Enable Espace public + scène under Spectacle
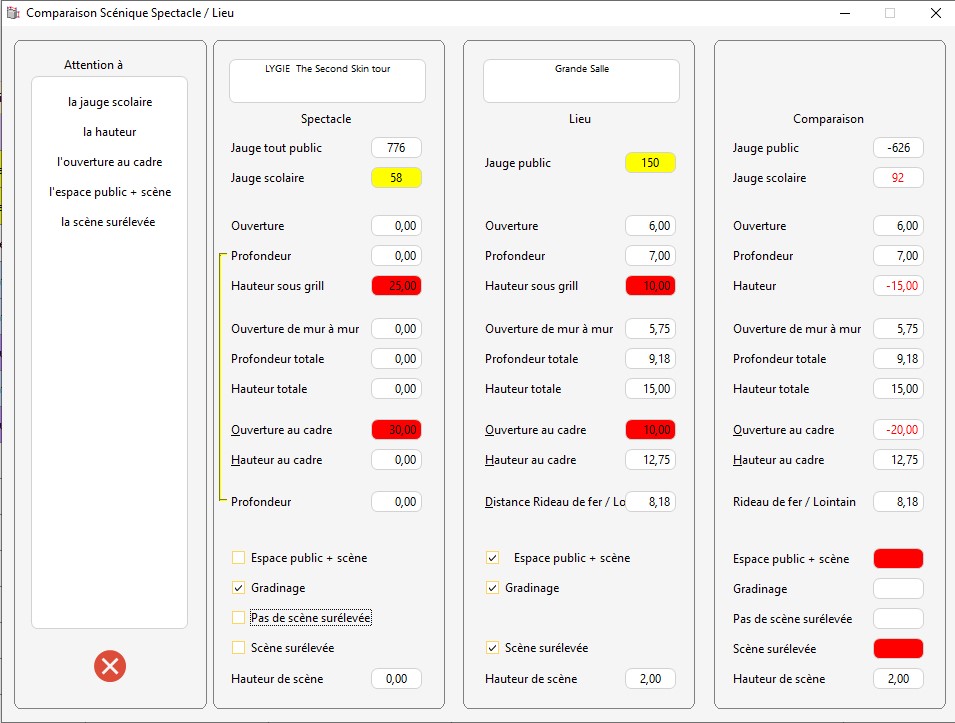955x723 pixels. tap(239, 558)
